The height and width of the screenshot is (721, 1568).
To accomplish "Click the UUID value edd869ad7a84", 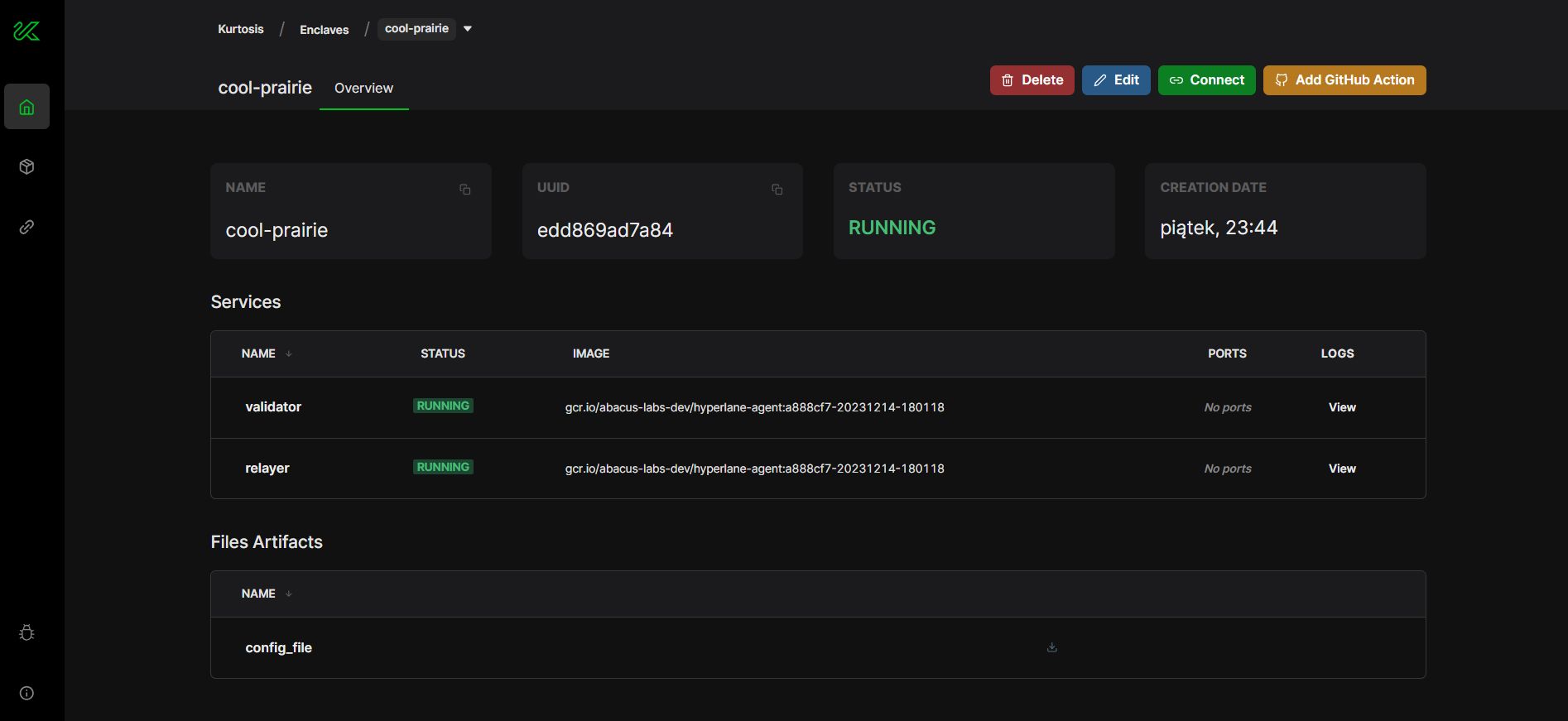I will pyautogui.click(x=605, y=230).
